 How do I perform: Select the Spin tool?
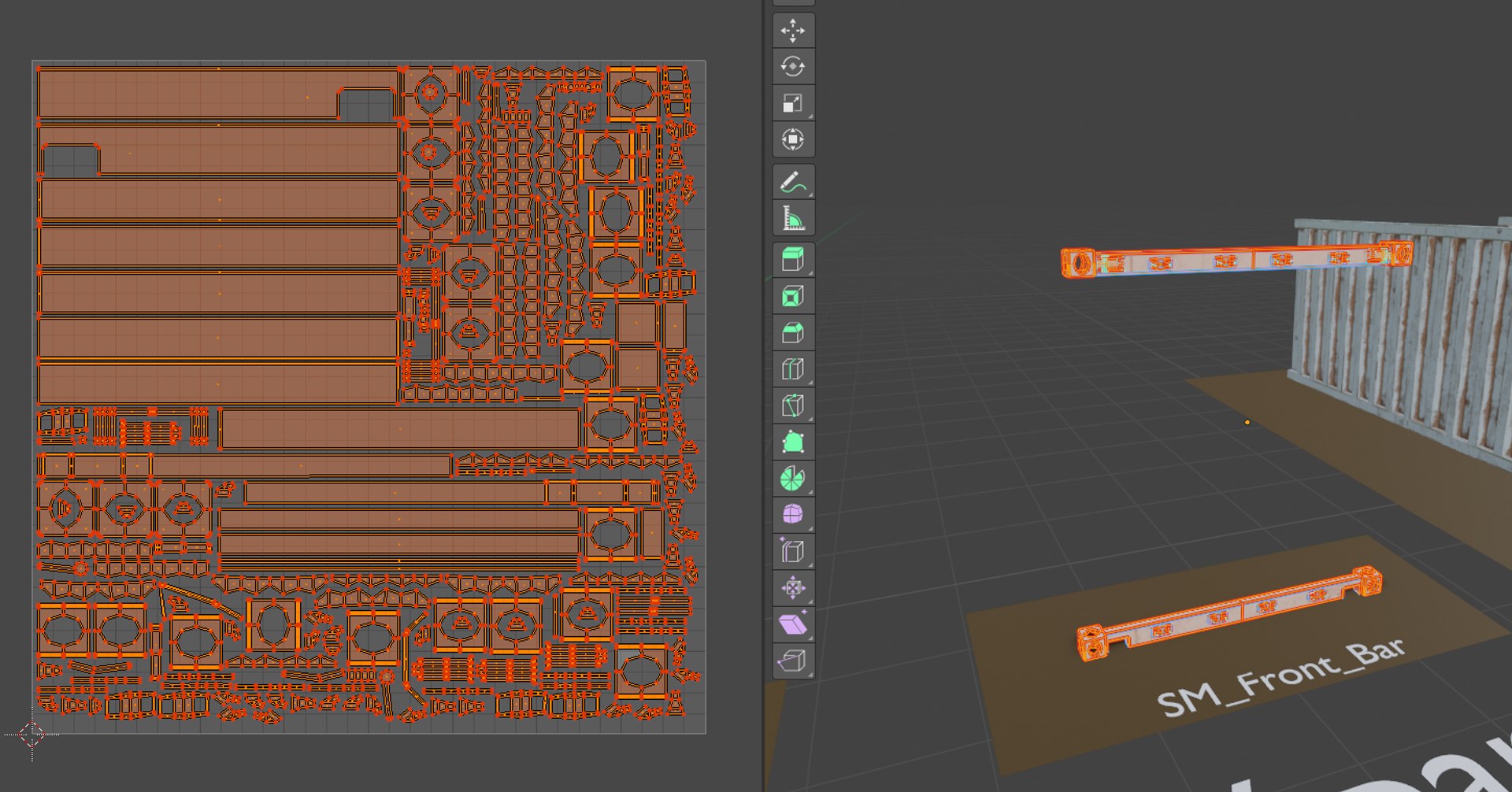click(793, 478)
